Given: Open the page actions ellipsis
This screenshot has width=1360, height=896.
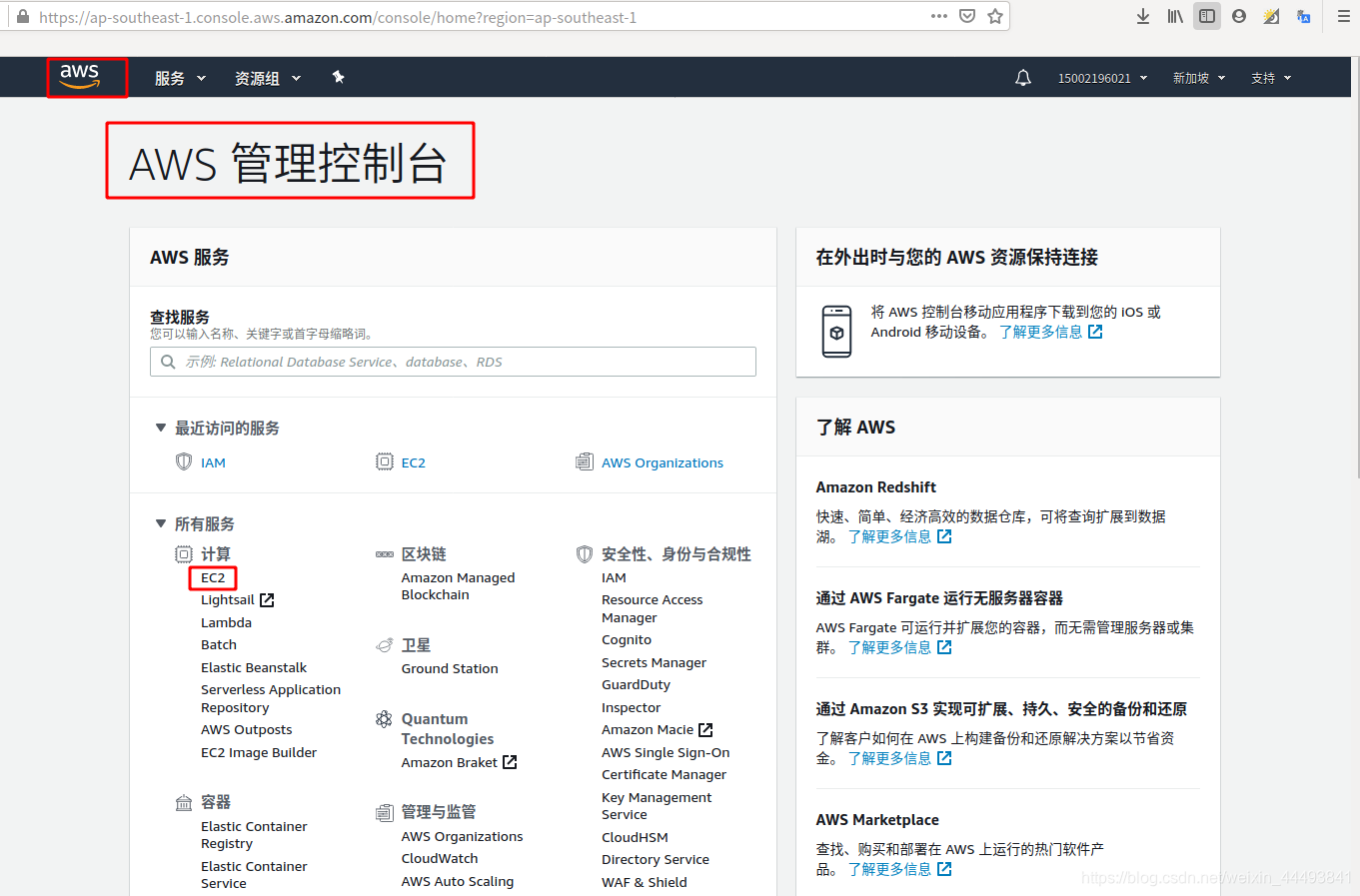Looking at the screenshot, I should (x=939, y=16).
